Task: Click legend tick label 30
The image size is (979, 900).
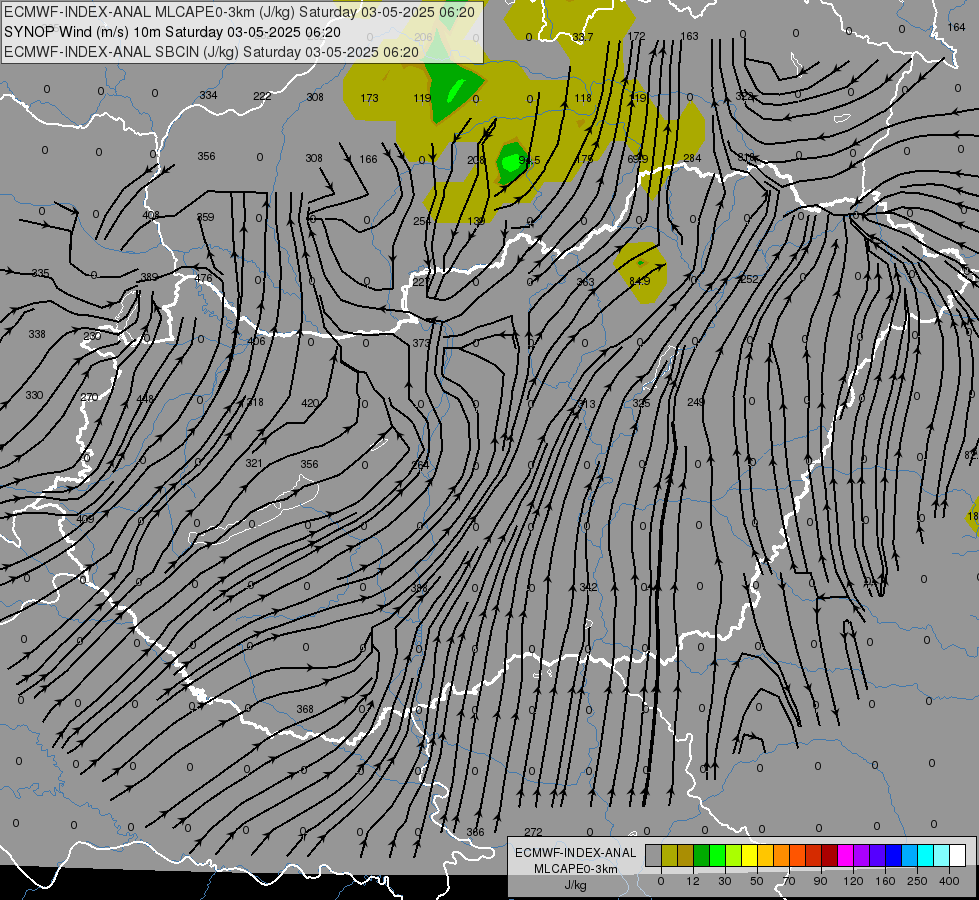Action: tap(724, 881)
